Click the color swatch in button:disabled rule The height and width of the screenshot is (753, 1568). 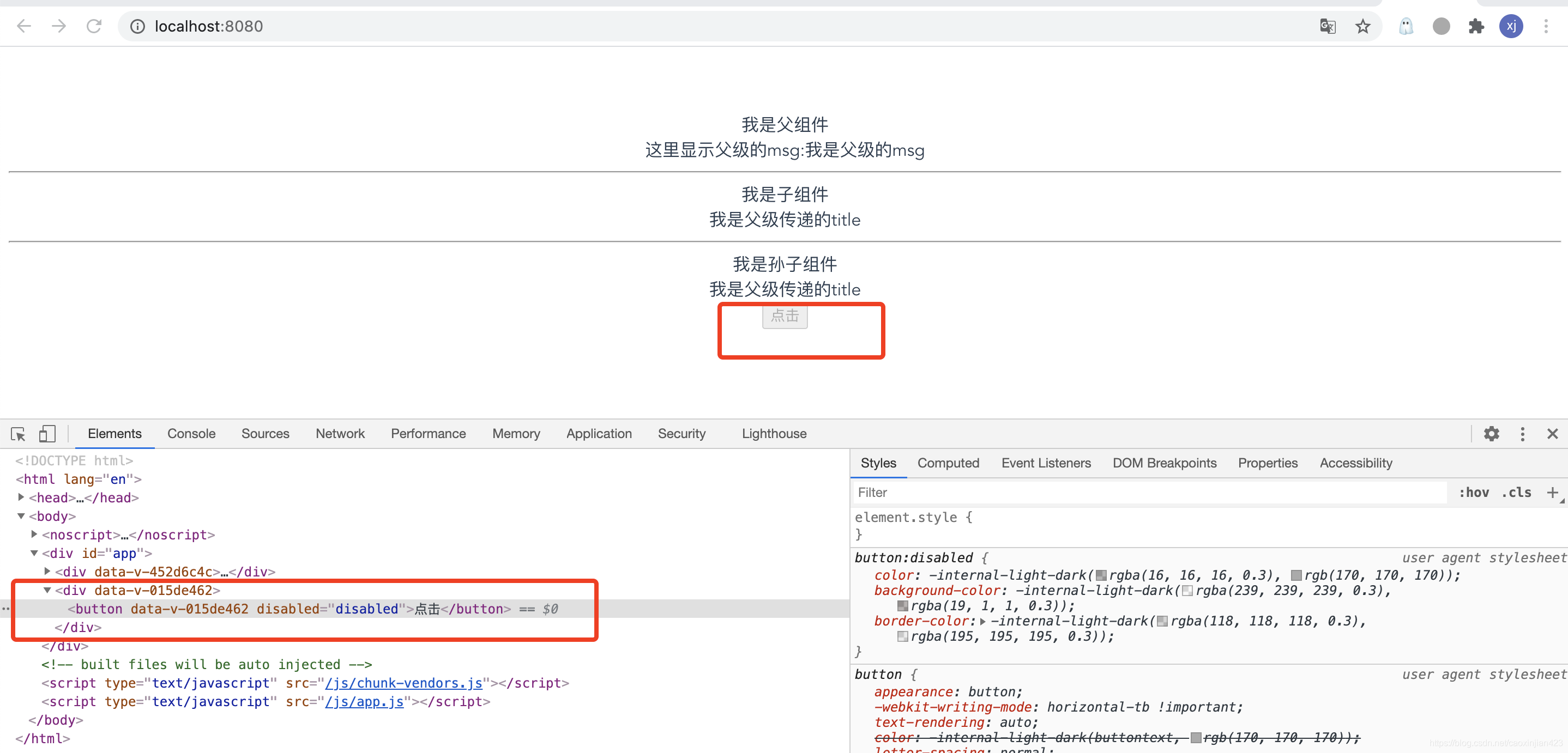[x=1102, y=575]
